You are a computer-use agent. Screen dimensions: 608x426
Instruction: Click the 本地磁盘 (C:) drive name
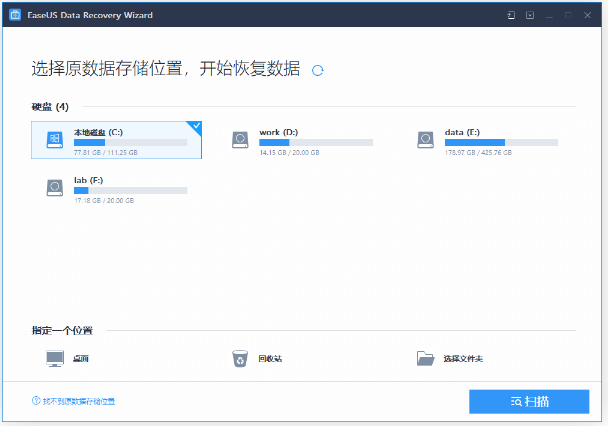coord(98,132)
